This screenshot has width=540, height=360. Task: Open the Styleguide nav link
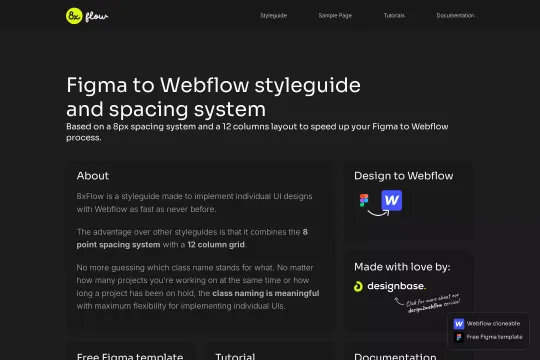click(273, 16)
